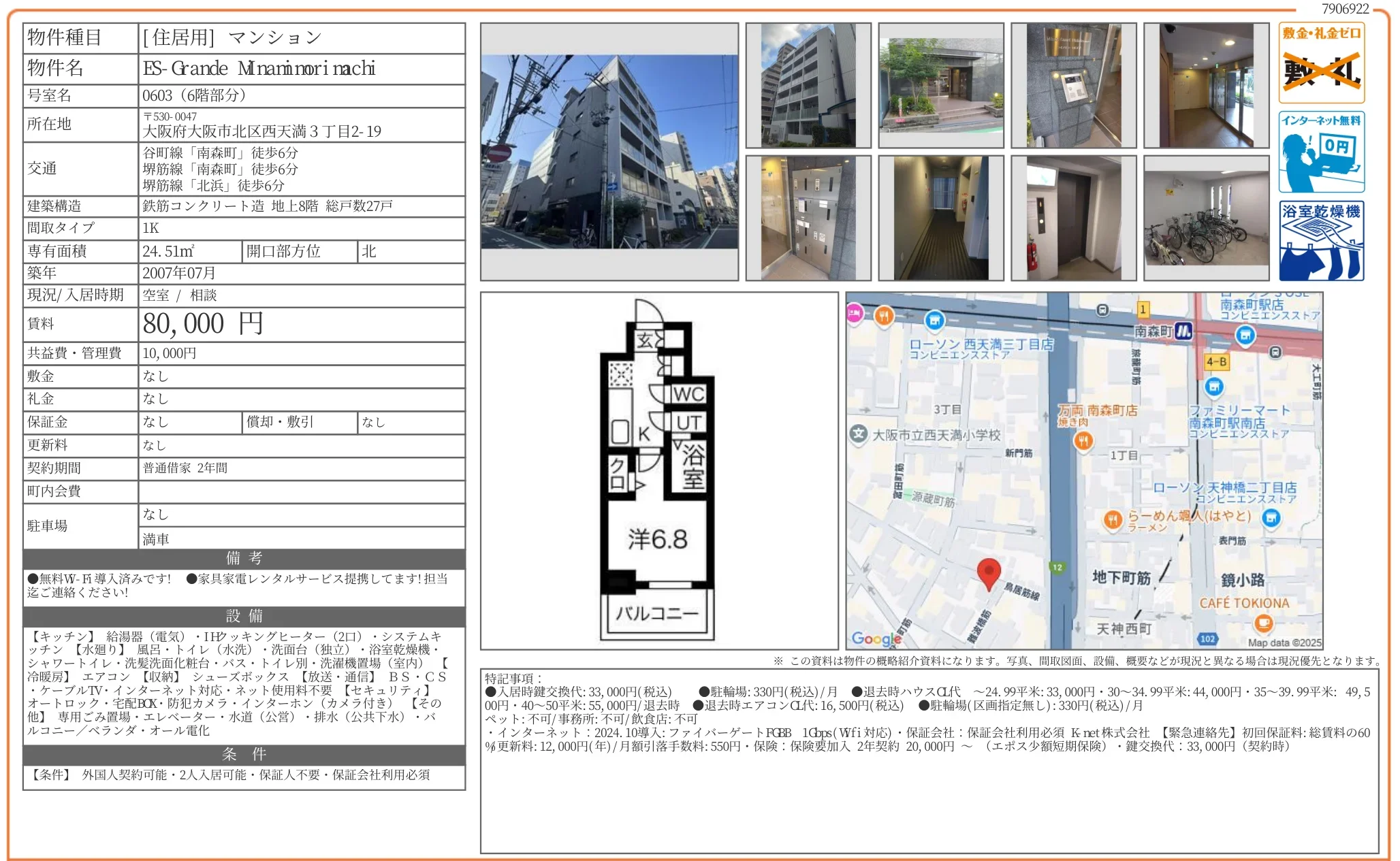Click the CAFE TOKIONA map marker
This screenshot has height=861, width=1400.
point(1263,622)
